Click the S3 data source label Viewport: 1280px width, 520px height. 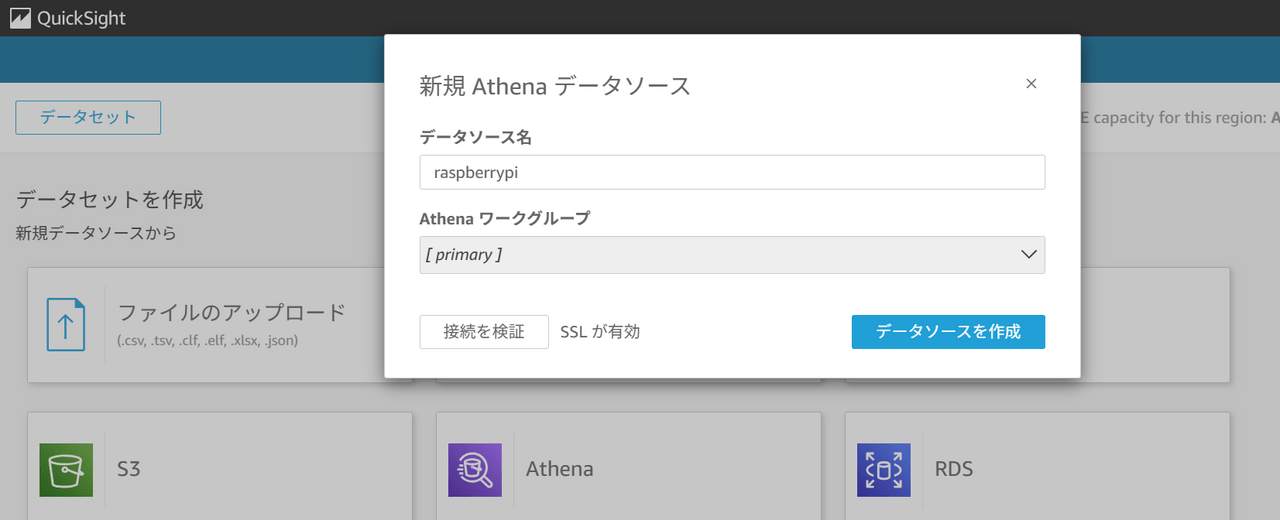tap(129, 468)
